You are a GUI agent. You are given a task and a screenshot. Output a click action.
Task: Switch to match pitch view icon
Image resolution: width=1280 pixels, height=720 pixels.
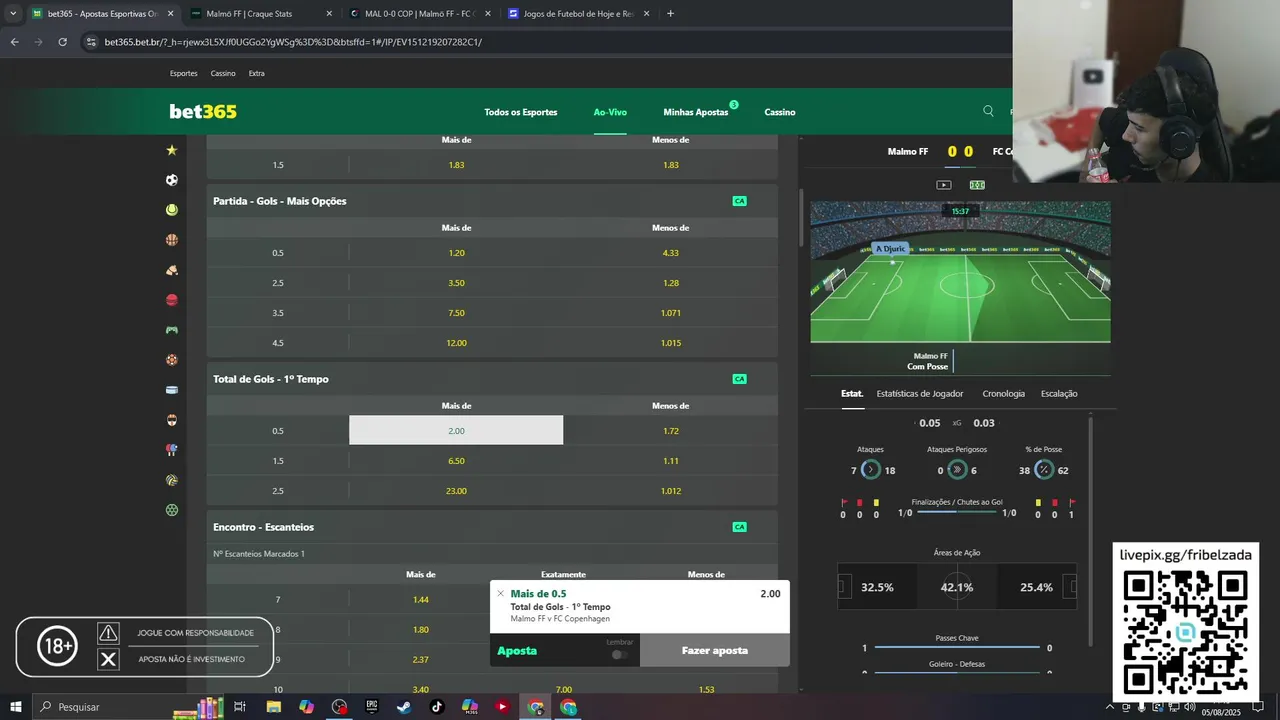(977, 185)
